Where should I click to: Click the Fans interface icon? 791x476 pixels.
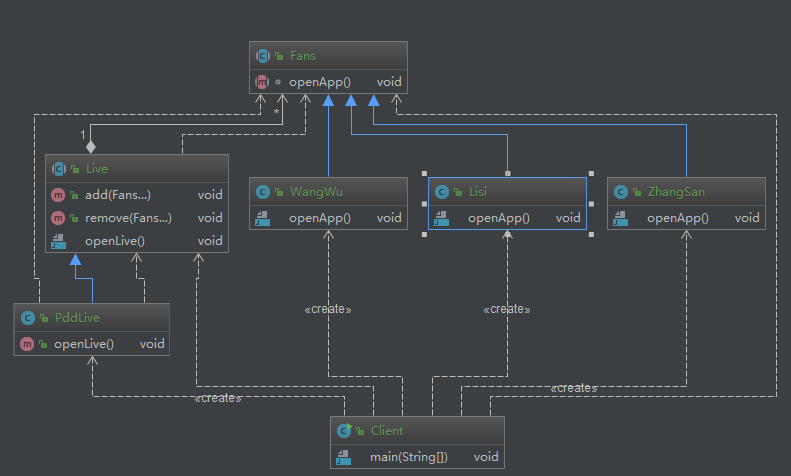(263, 56)
